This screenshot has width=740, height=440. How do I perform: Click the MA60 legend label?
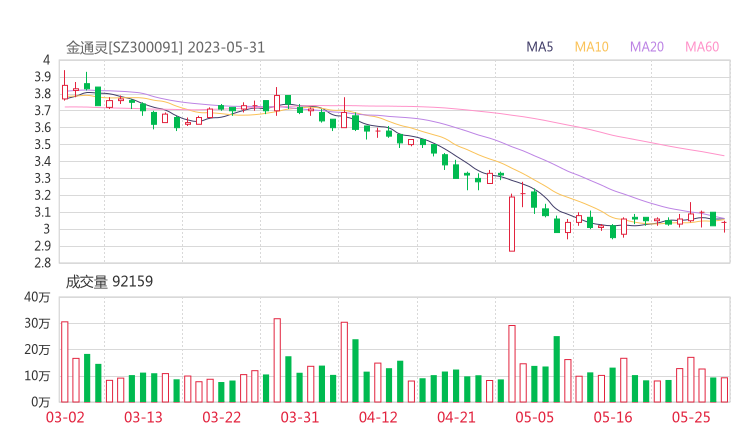702,47
